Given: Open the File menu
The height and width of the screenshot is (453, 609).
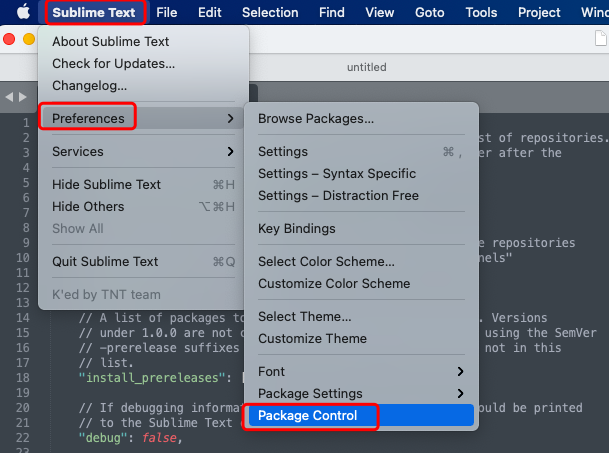Looking at the screenshot, I should [167, 12].
